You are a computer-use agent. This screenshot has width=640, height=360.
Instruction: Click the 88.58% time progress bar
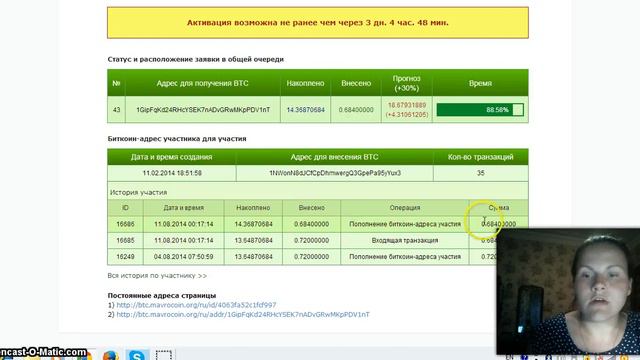click(480, 109)
